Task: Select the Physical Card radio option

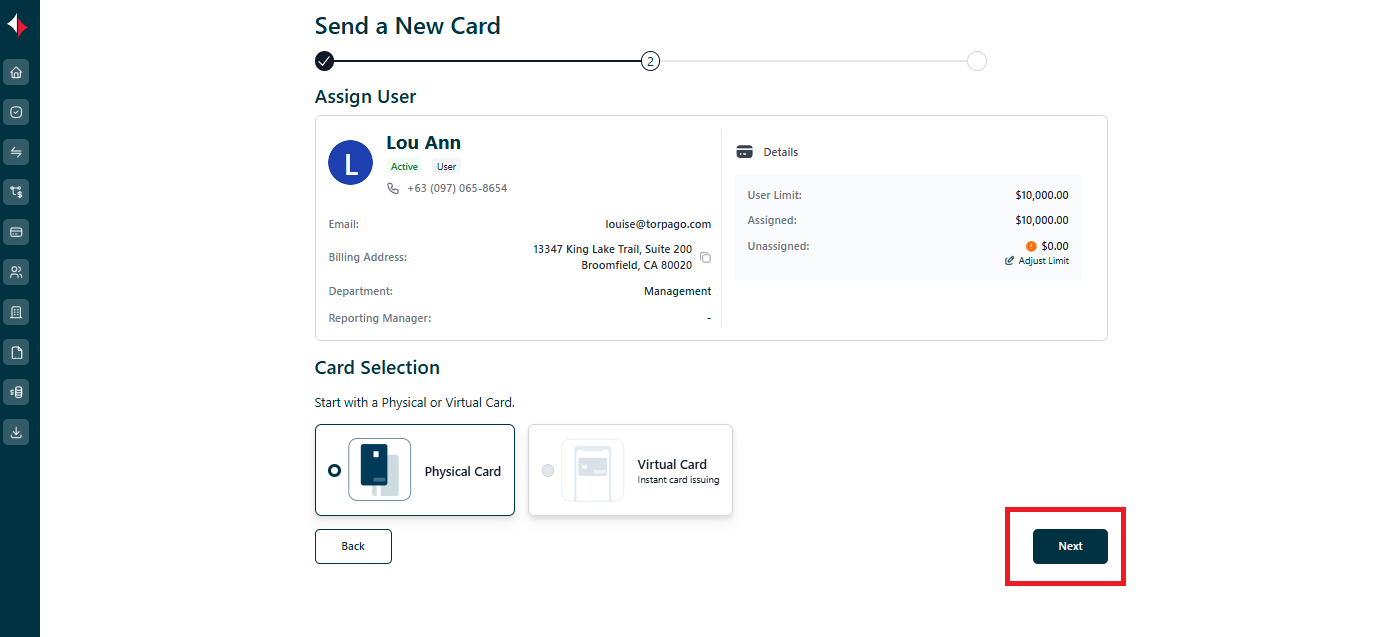Action: pos(334,470)
